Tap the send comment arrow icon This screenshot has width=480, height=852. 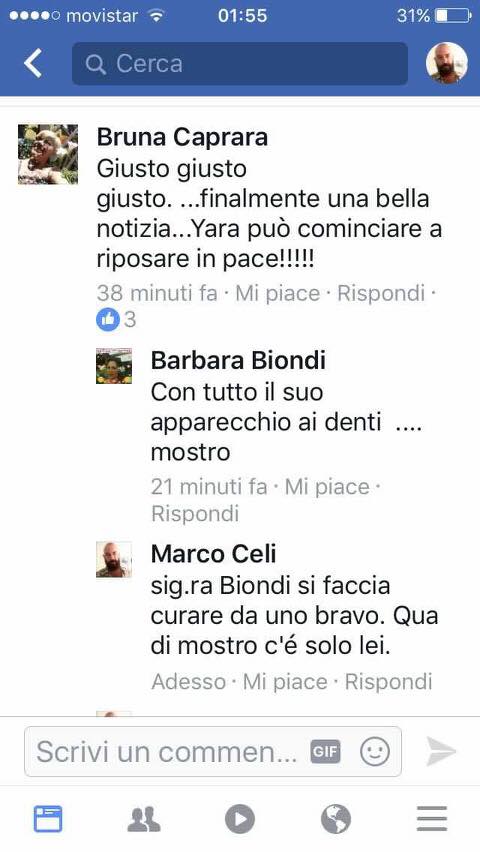[441, 751]
